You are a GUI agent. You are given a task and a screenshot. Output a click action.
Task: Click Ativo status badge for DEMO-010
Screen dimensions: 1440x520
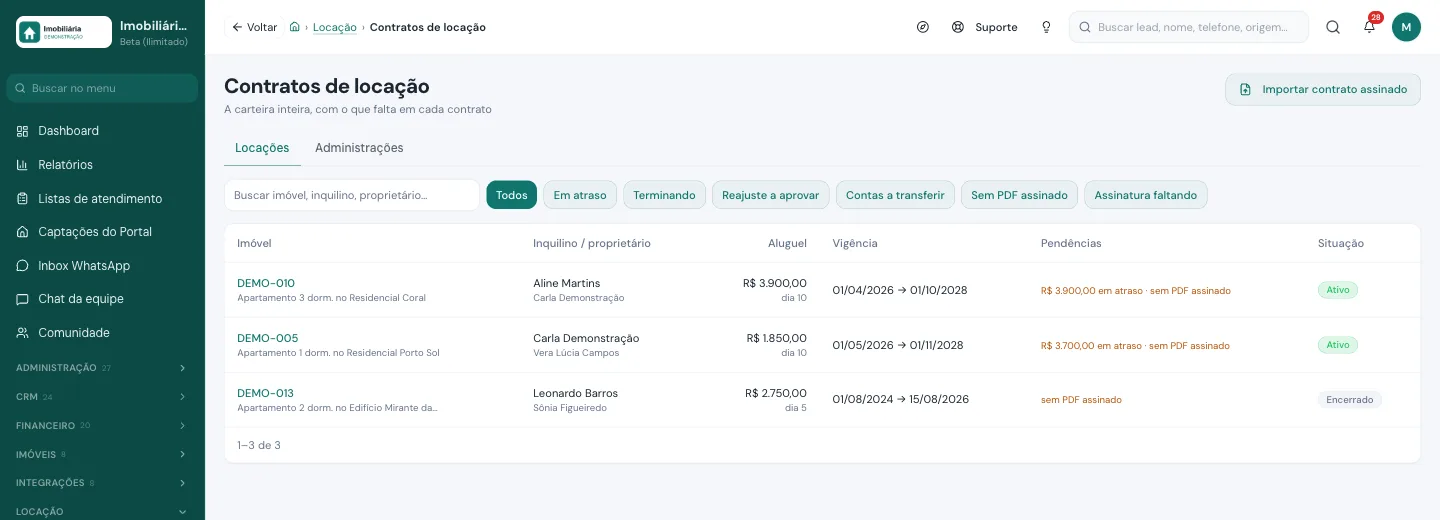point(1338,290)
